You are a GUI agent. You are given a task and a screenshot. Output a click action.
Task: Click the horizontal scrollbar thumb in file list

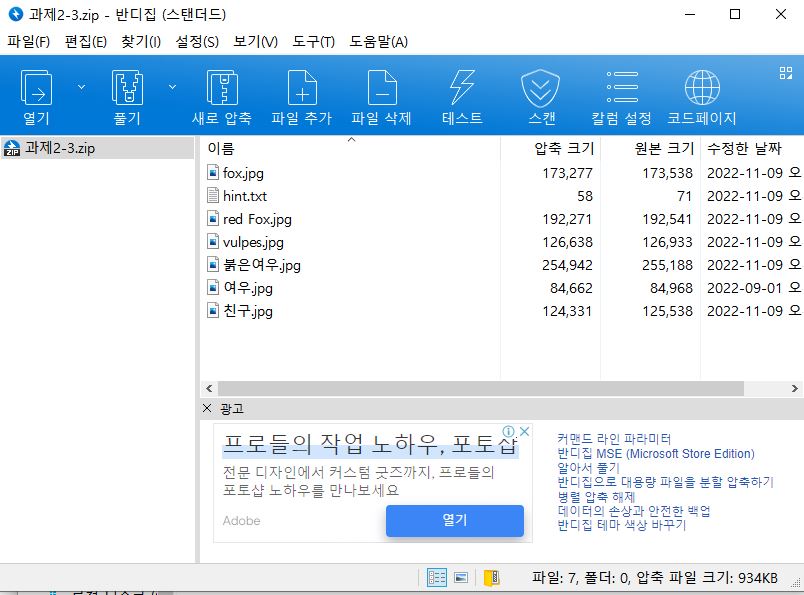point(481,389)
